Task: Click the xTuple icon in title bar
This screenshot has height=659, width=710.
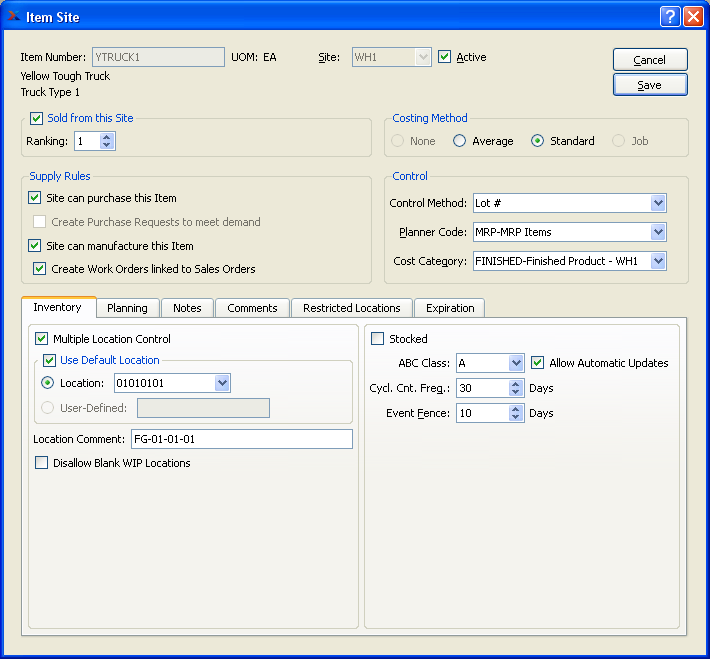Action: coord(14,16)
